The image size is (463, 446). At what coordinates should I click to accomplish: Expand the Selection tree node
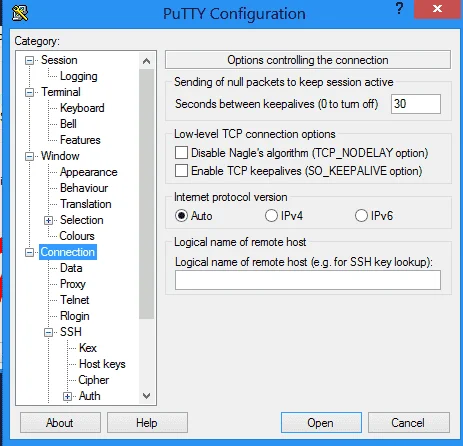pos(48,220)
